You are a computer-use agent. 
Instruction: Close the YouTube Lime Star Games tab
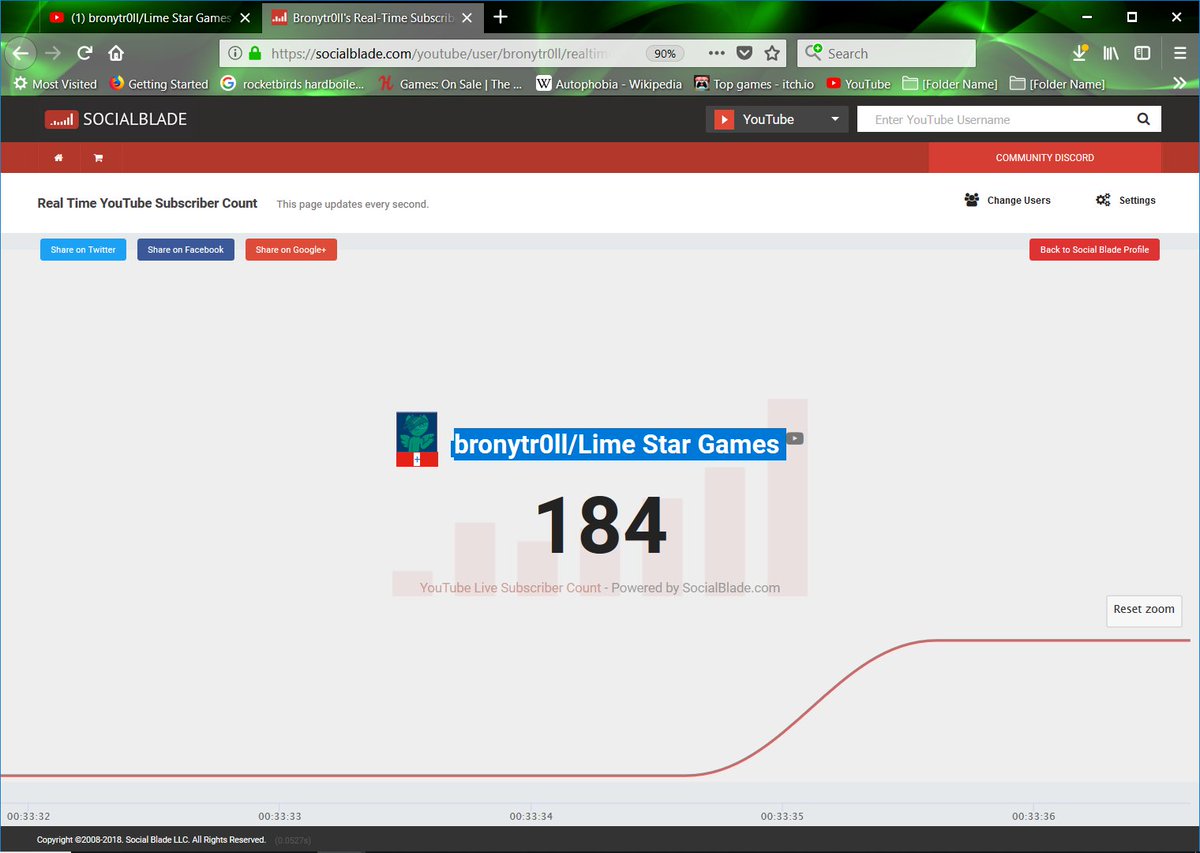tap(244, 17)
